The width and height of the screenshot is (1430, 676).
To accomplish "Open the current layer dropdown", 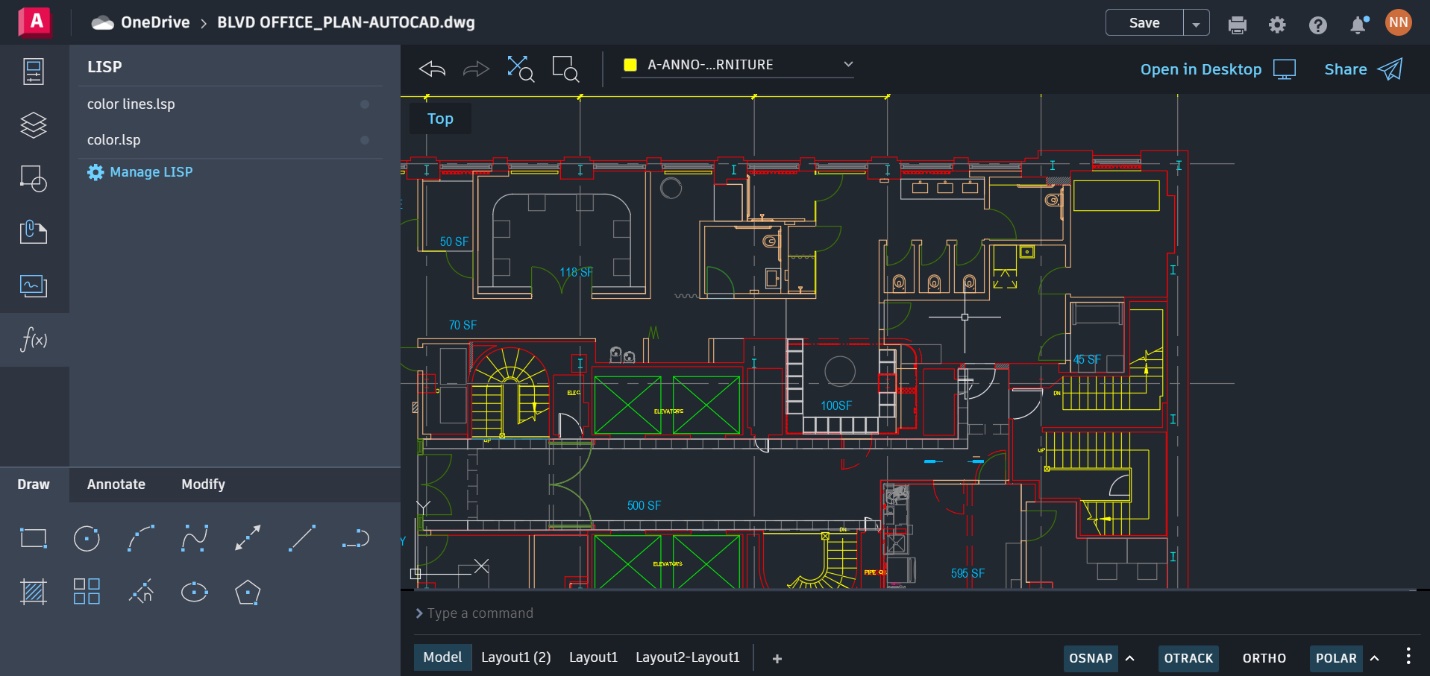I will tap(847, 64).
